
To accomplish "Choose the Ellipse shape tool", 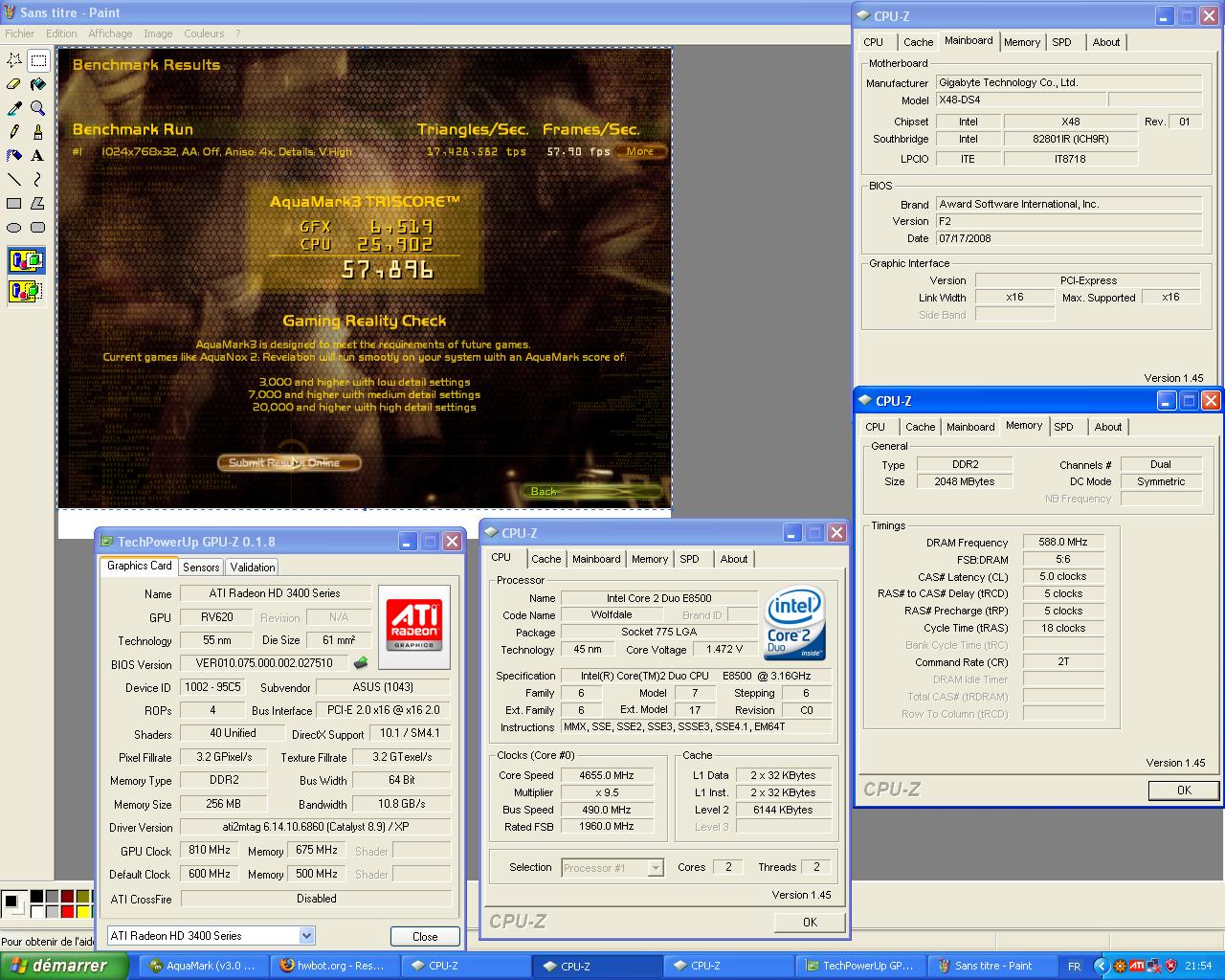I will [x=14, y=227].
